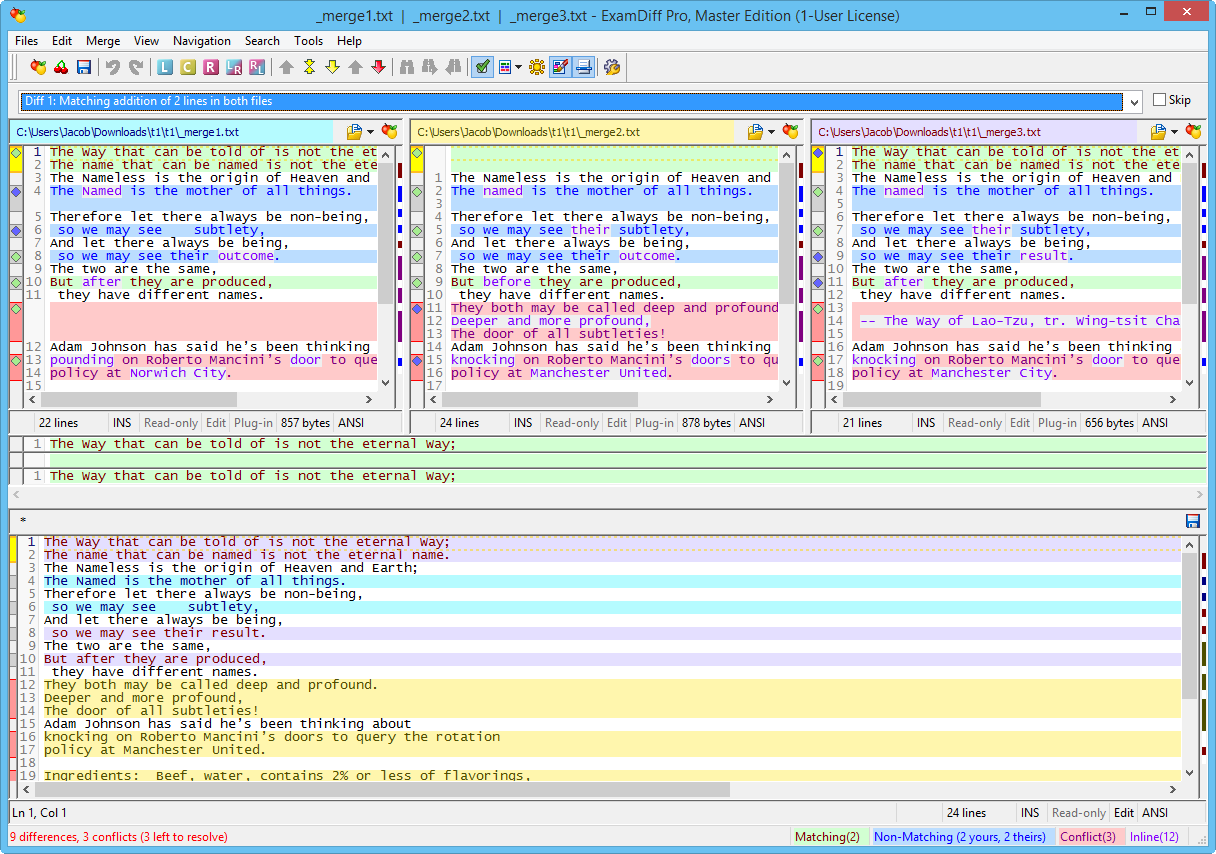The image size is (1216, 854).
Task: Click the Compare files apple icon in toolbar
Action: click(39, 67)
